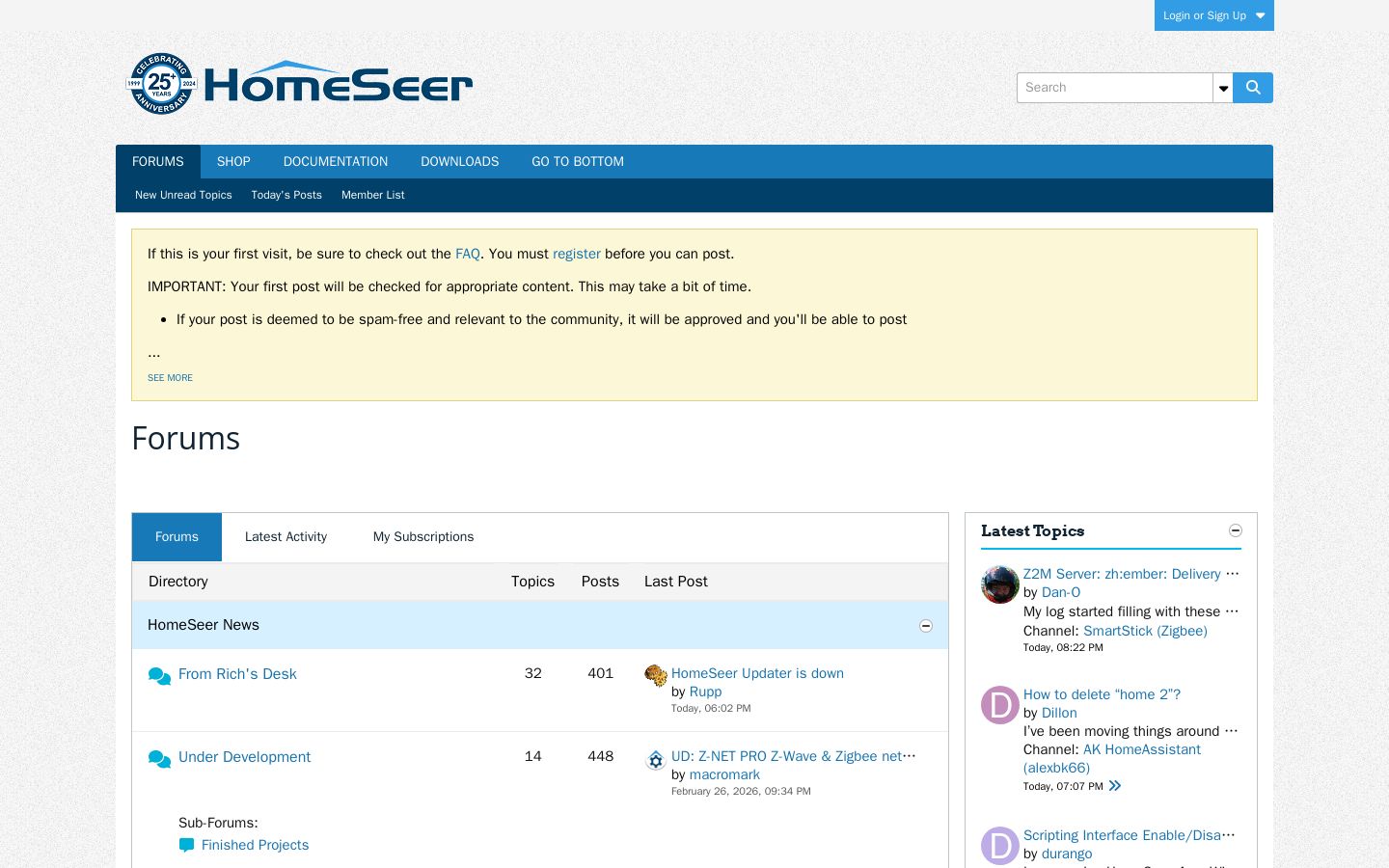This screenshot has width=1389, height=868.
Task: Open the Documentation menu item
Action: [336, 162]
